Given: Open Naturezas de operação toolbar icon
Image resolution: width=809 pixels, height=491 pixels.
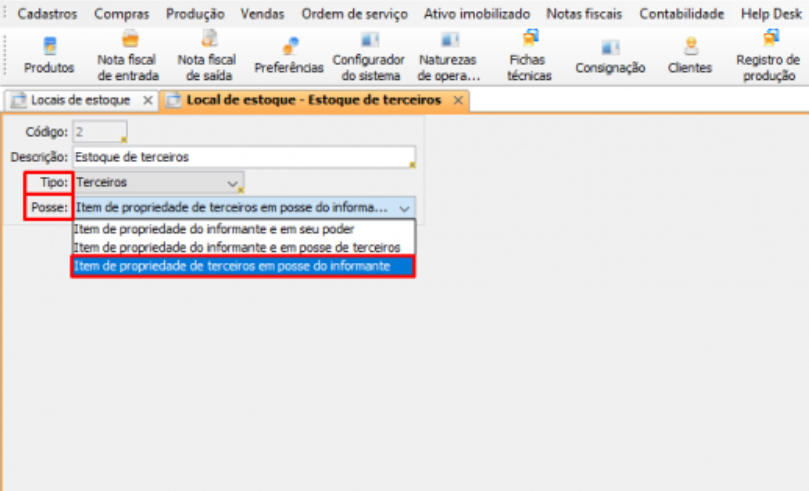Looking at the screenshot, I should [x=449, y=40].
